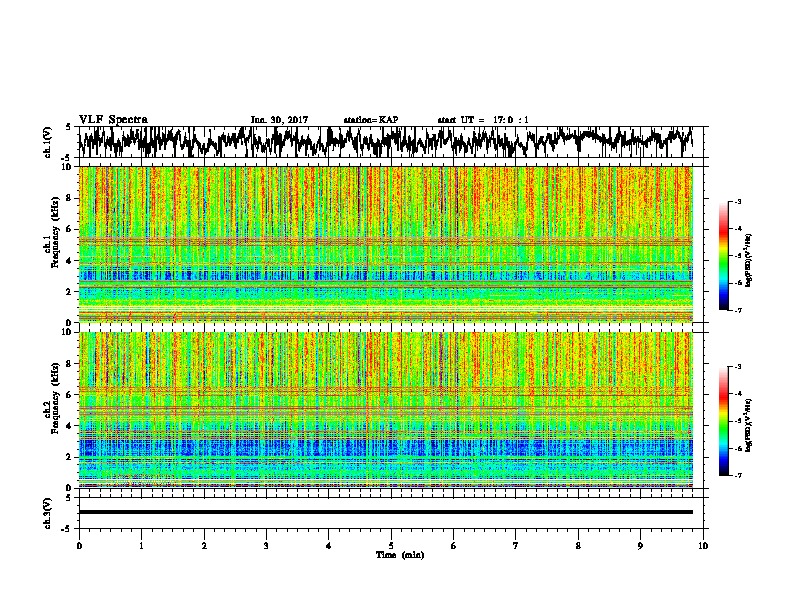Click inside the ch.2 spectrogram panel

tap(385, 410)
